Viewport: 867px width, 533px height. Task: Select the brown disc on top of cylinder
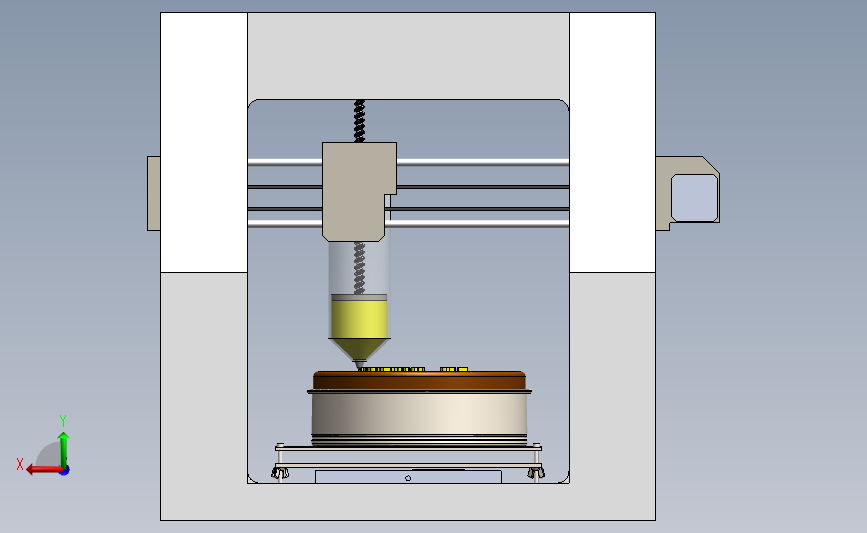click(x=419, y=380)
